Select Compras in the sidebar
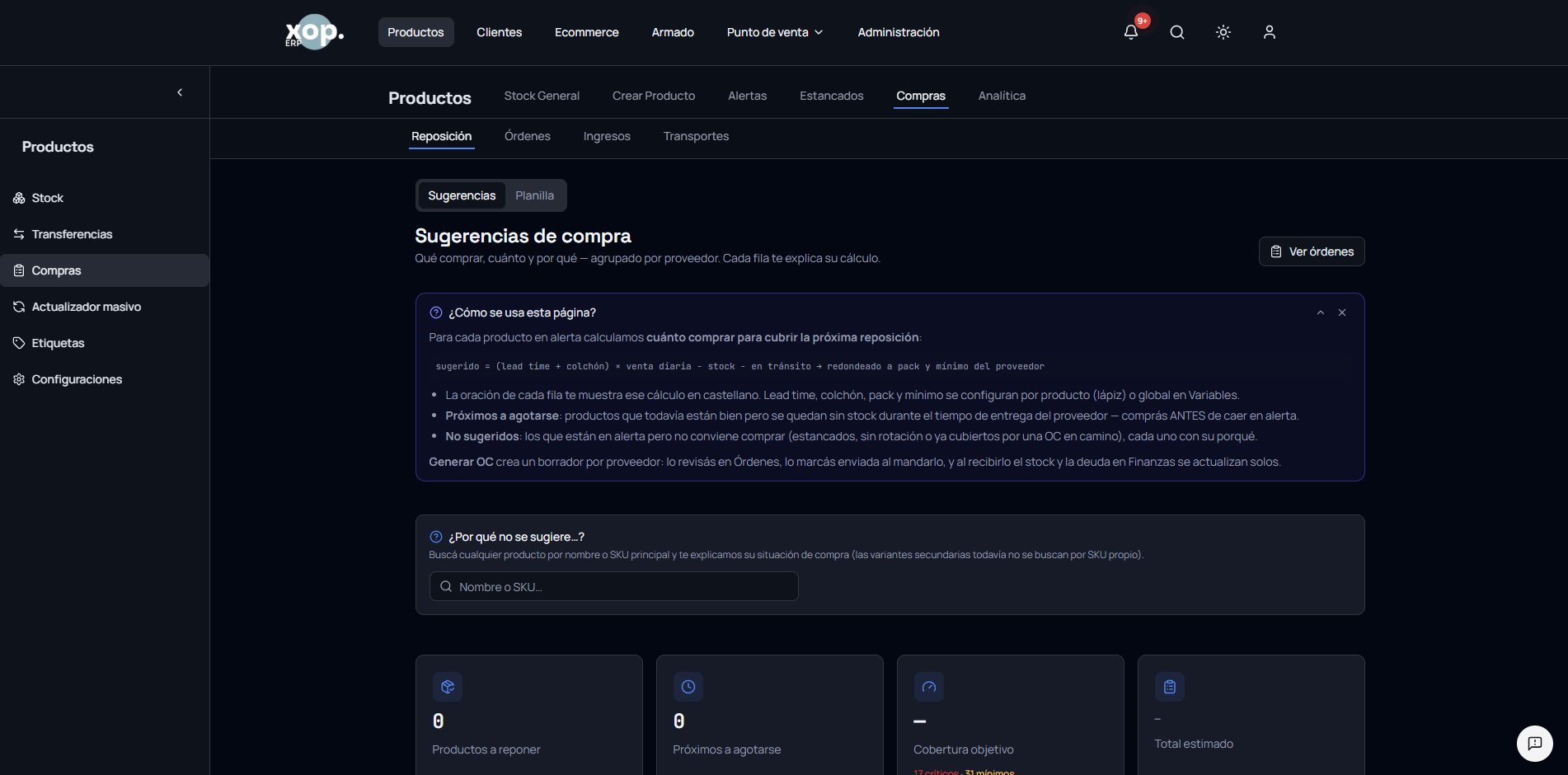Viewport: 1568px width, 775px height. tap(105, 270)
